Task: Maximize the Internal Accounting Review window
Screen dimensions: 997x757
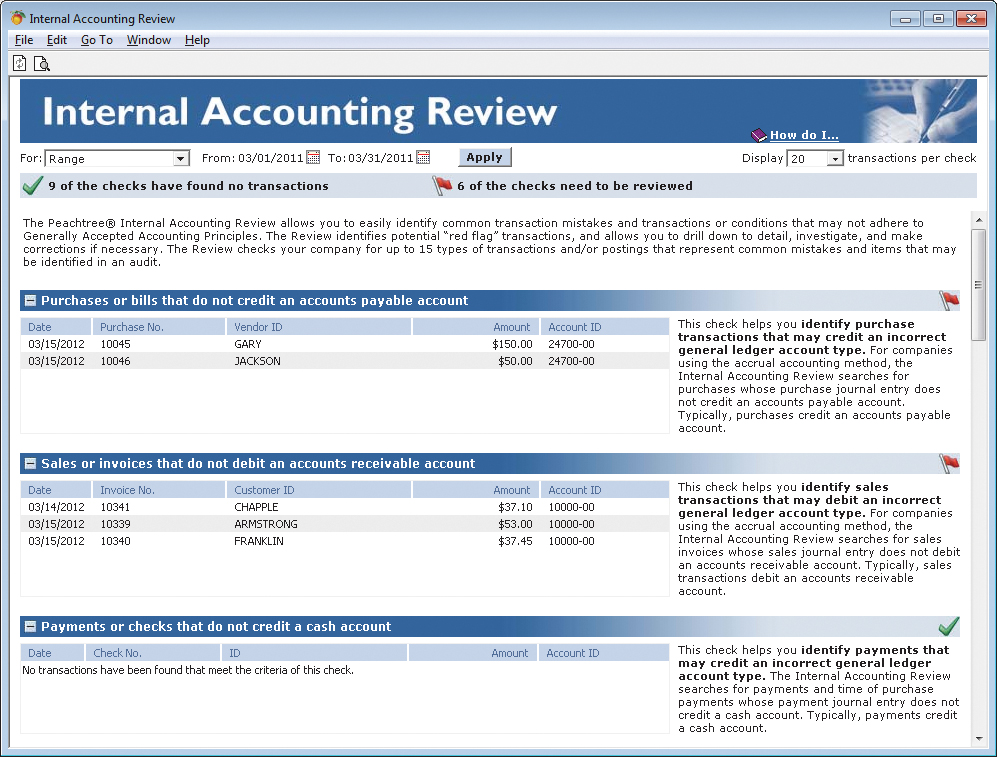Action: click(x=938, y=18)
